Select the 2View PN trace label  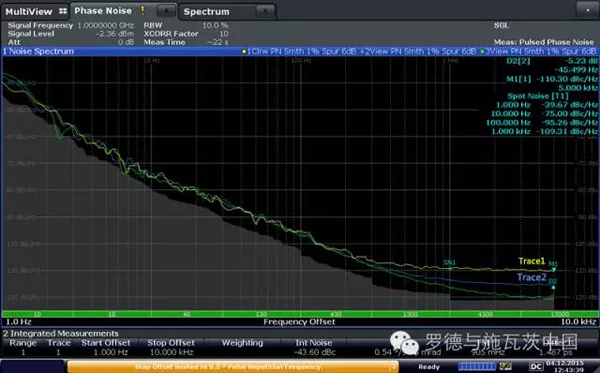418,51
